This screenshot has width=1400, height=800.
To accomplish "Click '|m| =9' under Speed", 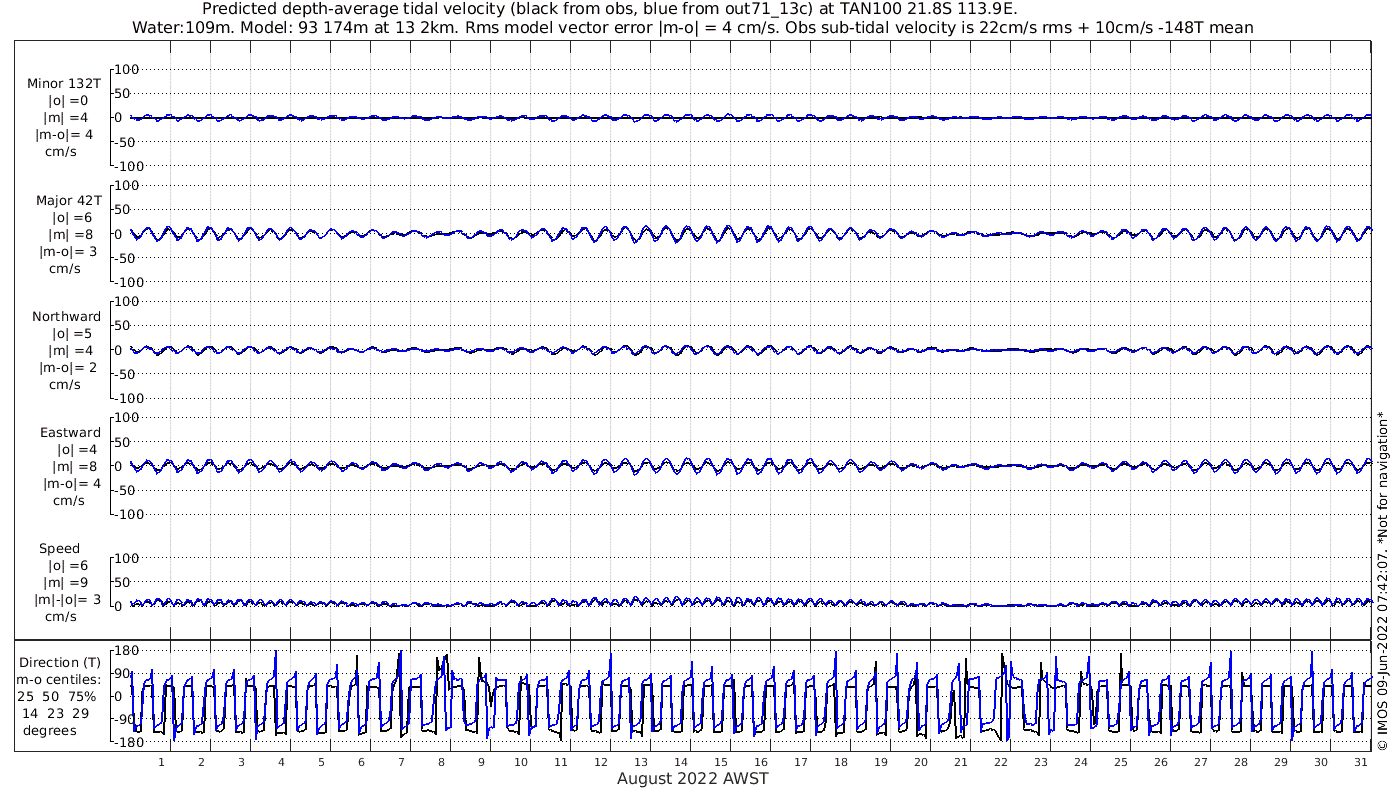I will 69,583.
